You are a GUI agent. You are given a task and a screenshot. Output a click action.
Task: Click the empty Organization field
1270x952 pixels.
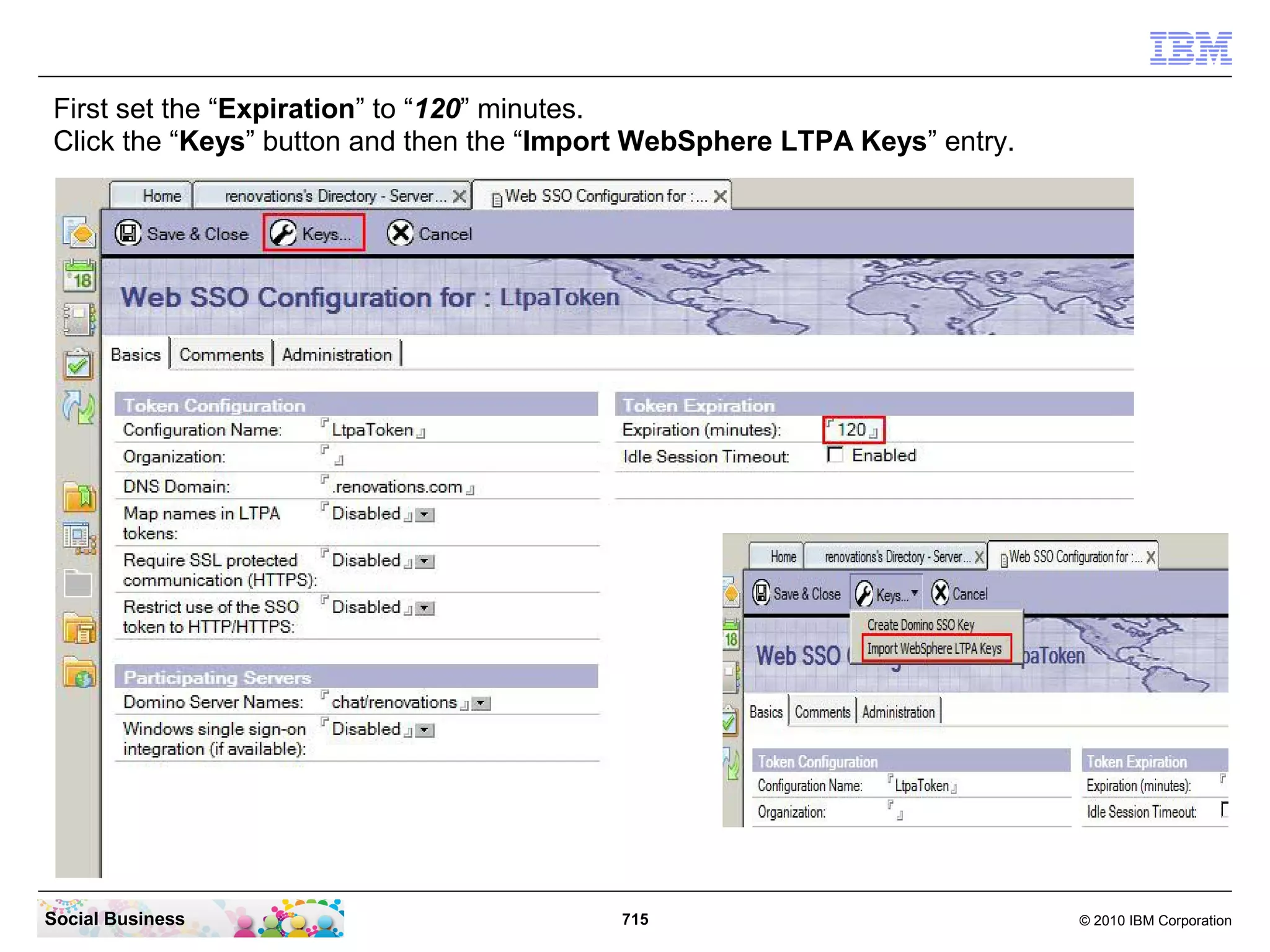click(x=333, y=456)
